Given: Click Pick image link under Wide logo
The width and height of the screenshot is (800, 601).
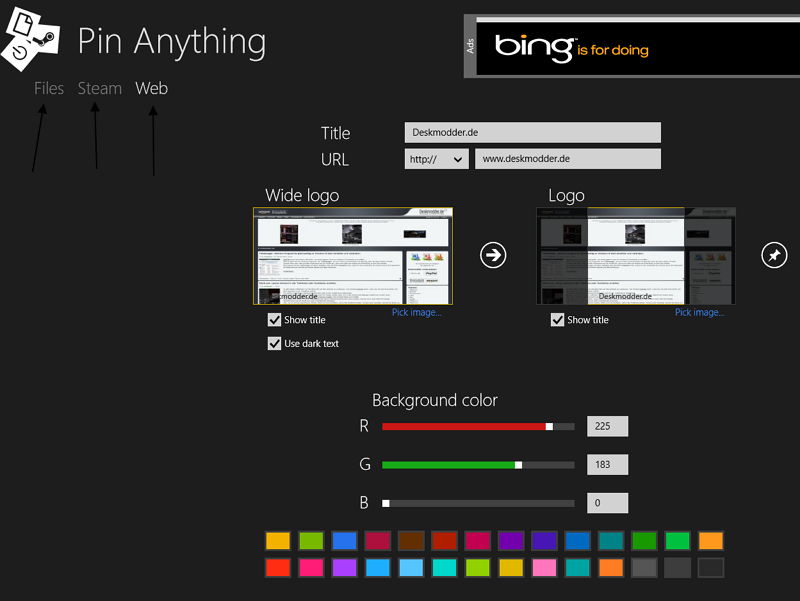Looking at the screenshot, I should pos(416,312).
